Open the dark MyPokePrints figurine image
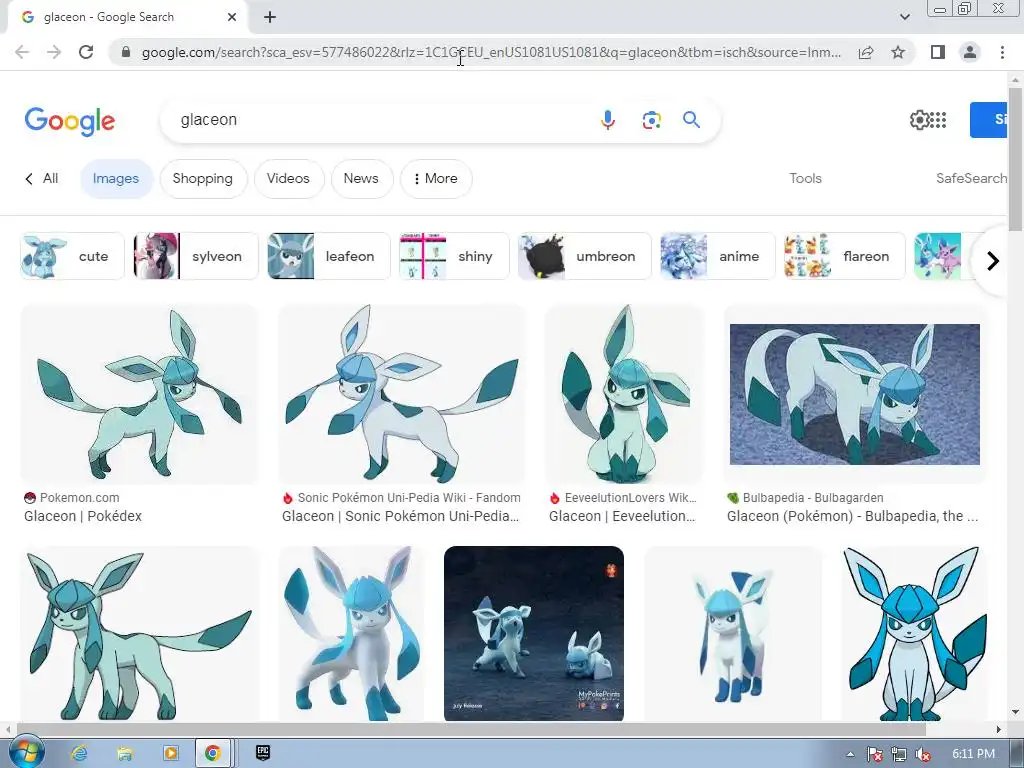 (534, 633)
